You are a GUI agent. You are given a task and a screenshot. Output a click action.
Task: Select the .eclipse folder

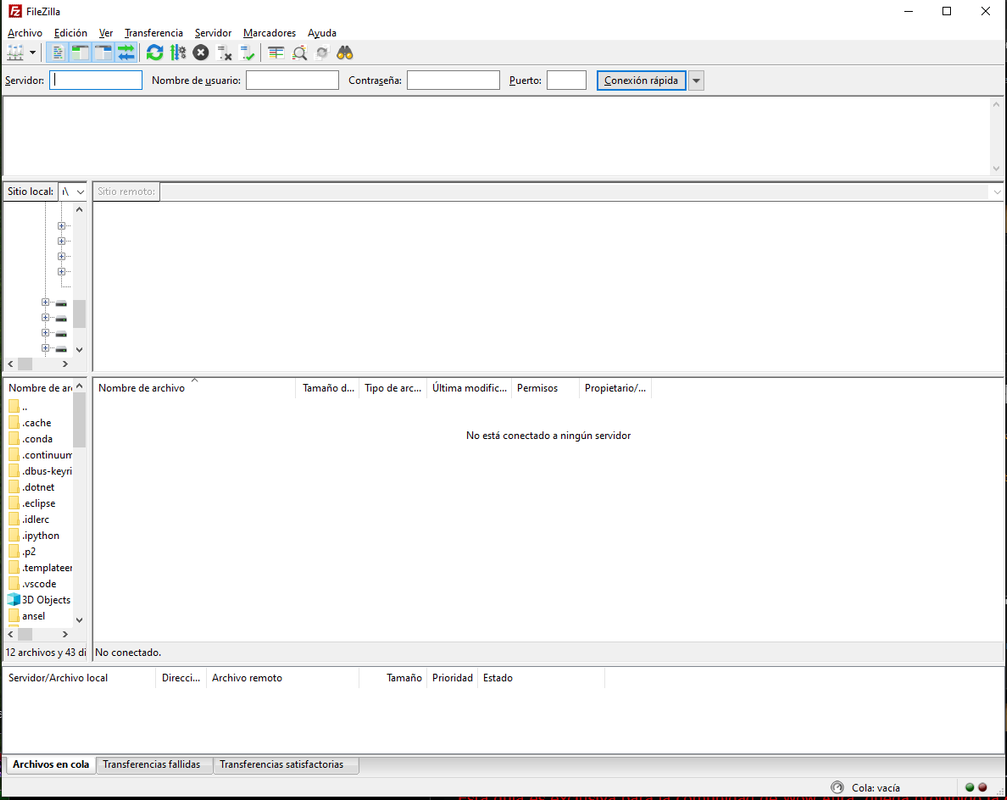[x=39, y=503]
